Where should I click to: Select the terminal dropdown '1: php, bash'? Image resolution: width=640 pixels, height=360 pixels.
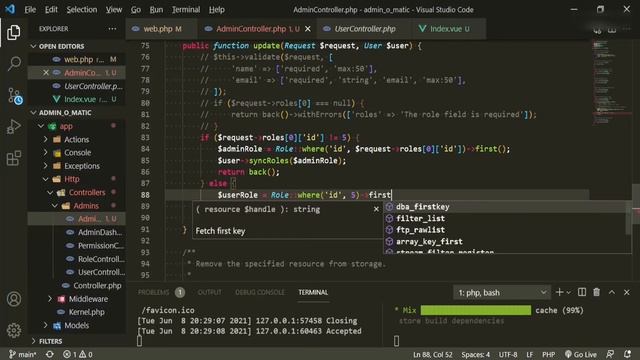point(502,293)
